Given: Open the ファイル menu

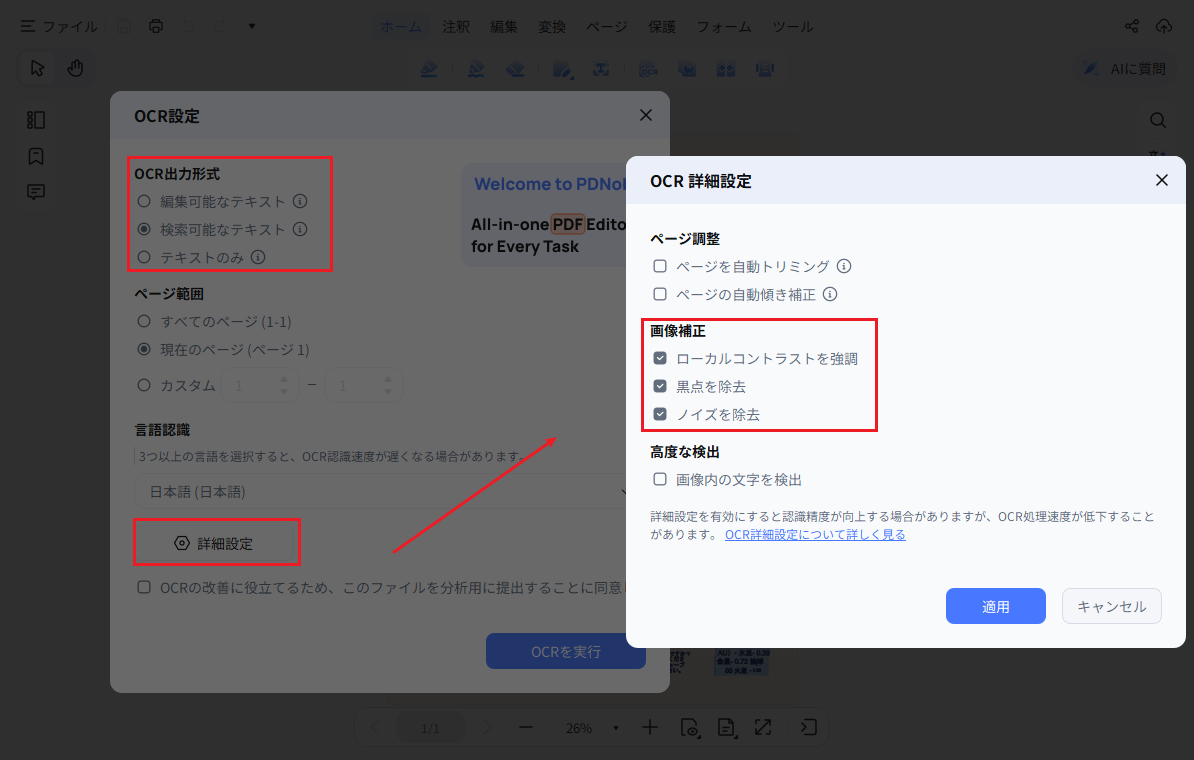Looking at the screenshot, I should 59,27.
